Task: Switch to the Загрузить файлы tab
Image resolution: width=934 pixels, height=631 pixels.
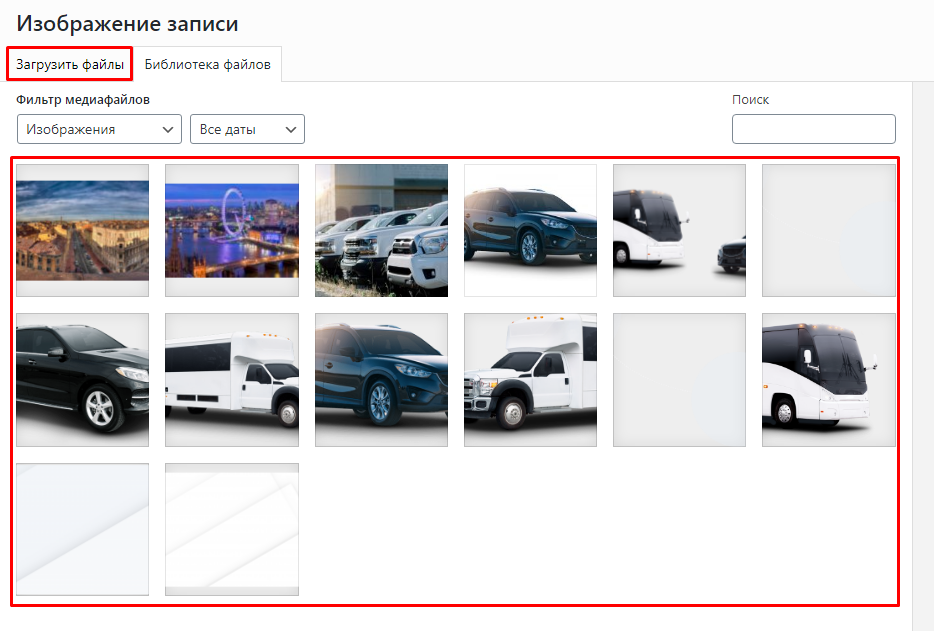Action: (70, 65)
